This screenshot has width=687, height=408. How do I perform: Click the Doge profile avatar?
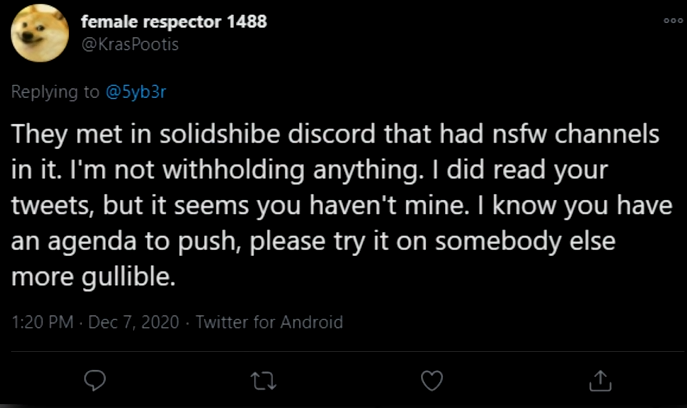coord(40,37)
